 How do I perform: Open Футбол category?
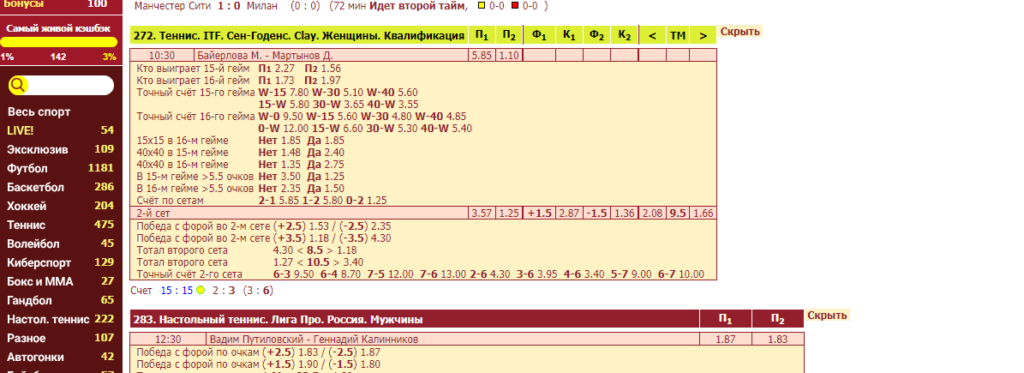(x=27, y=168)
